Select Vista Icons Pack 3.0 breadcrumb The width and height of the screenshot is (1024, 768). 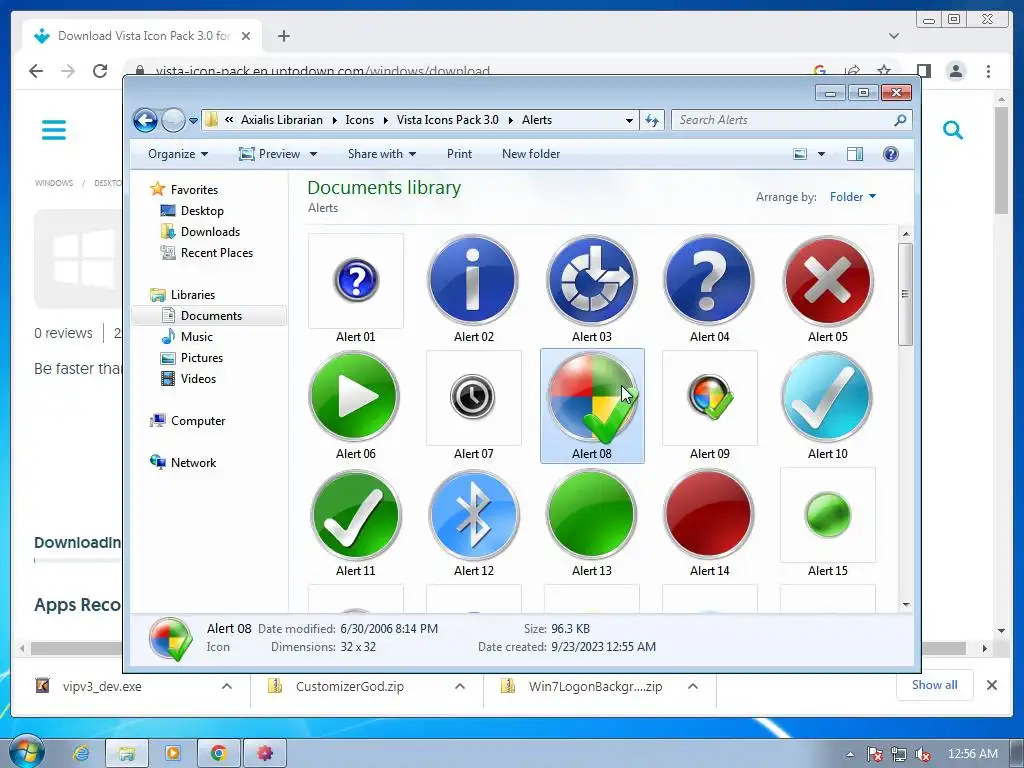click(447, 120)
